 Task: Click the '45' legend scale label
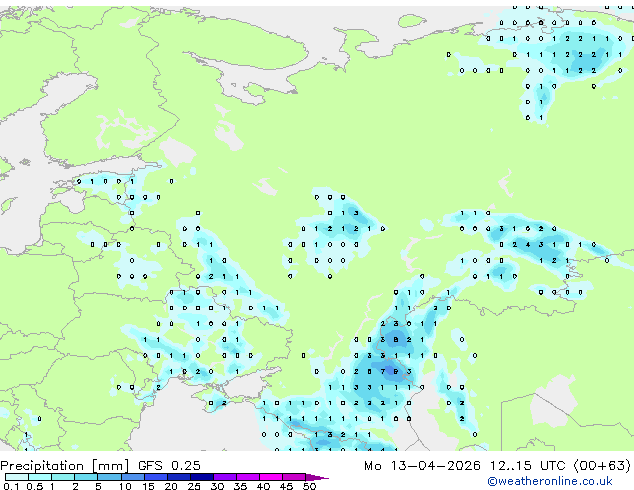(x=286, y=486)
